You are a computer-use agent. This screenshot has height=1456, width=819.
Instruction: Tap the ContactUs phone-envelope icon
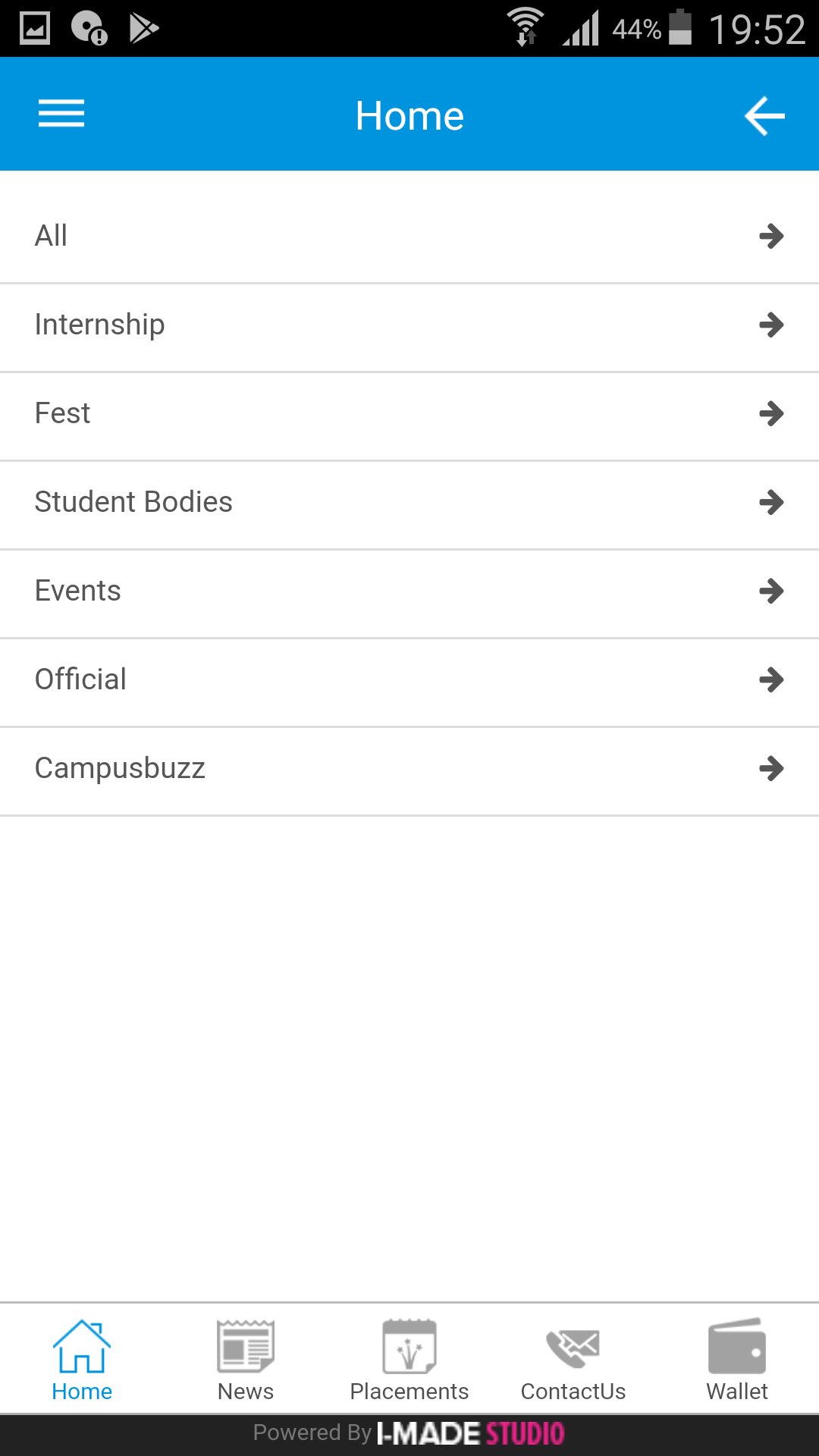[573, 1347]
